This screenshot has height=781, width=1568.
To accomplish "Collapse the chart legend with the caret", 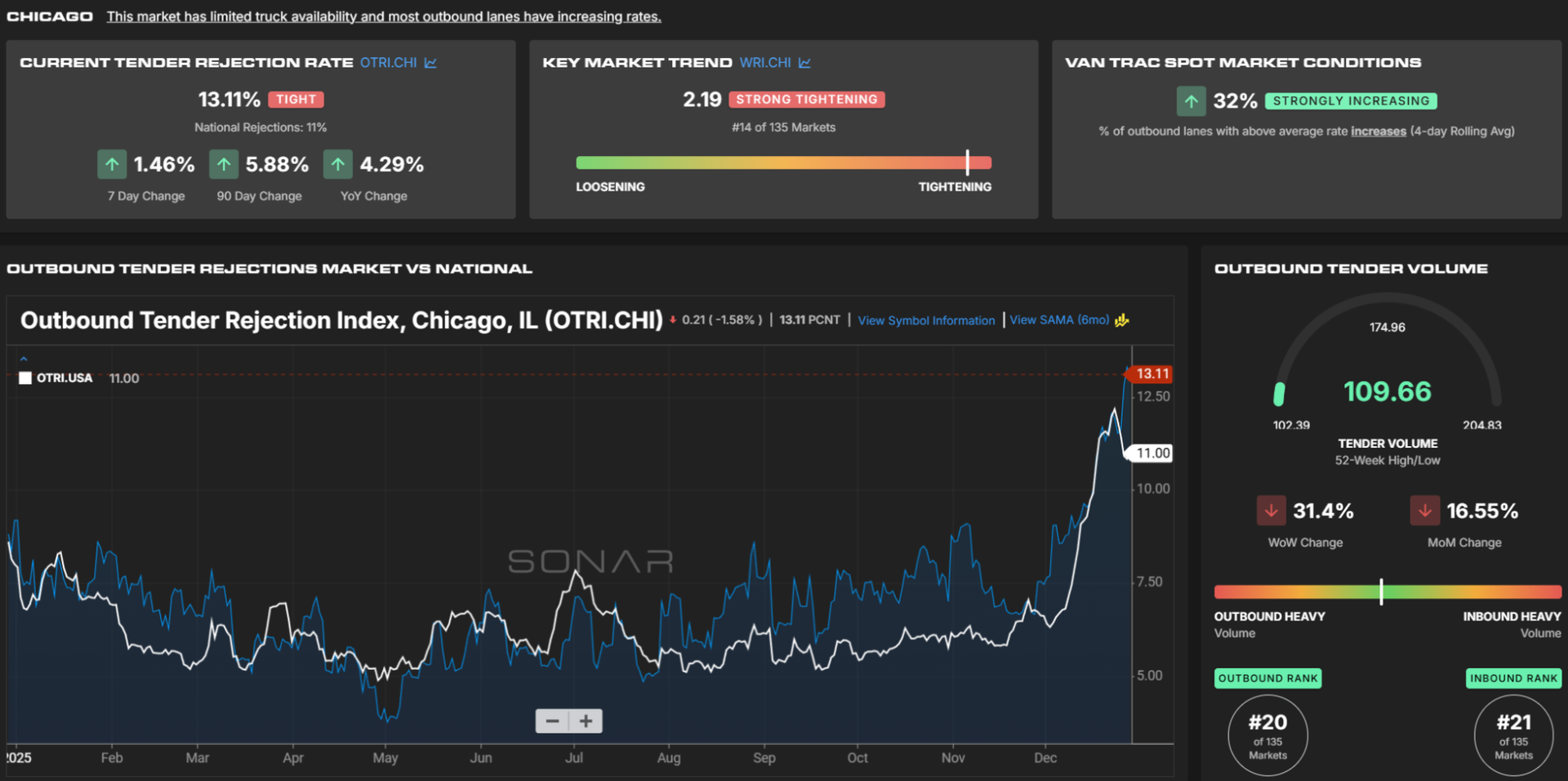I will (x=24, y=359).
